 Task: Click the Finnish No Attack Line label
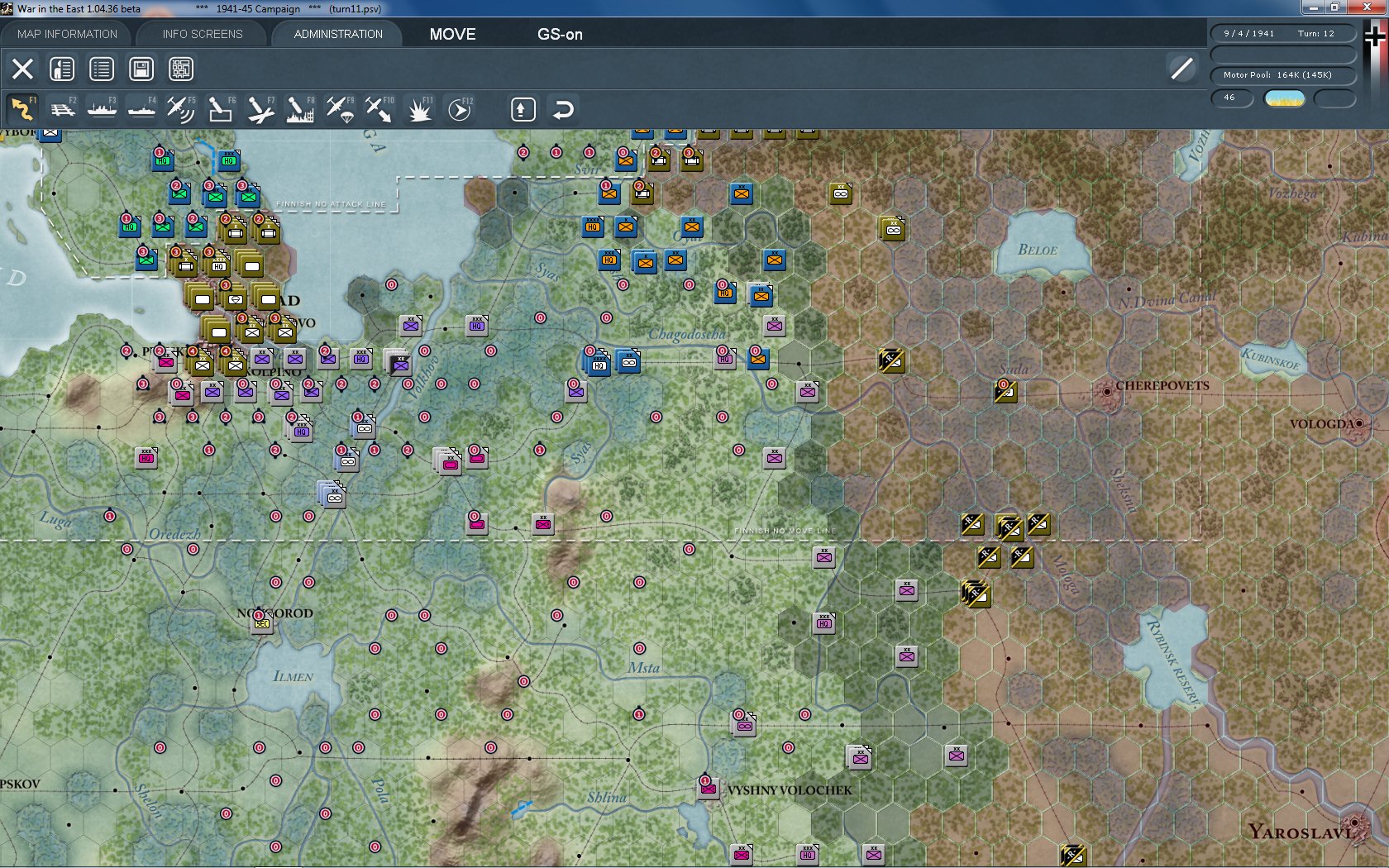[x=331, y=204]
